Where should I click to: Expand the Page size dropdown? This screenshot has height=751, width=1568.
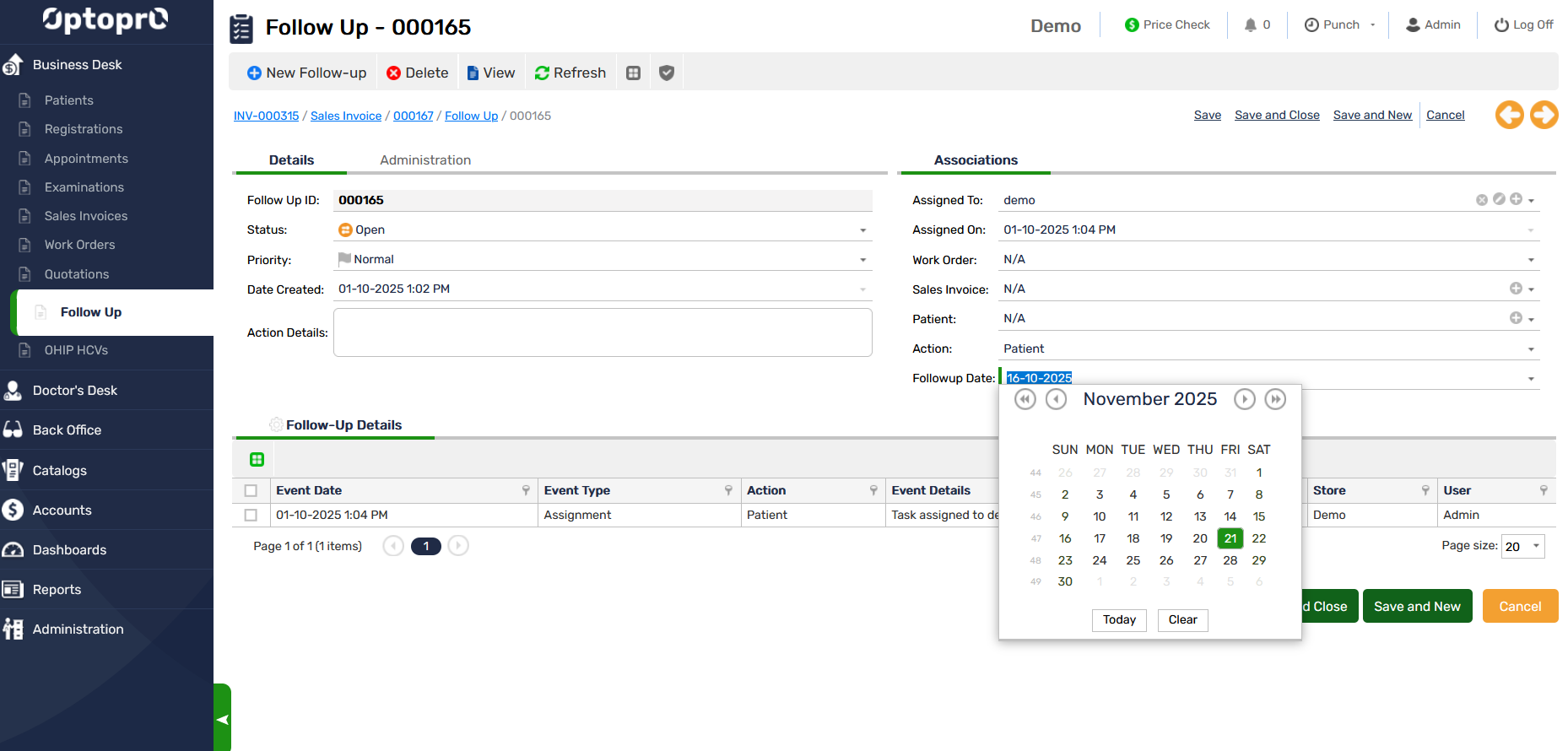(x=1536, y=547)
